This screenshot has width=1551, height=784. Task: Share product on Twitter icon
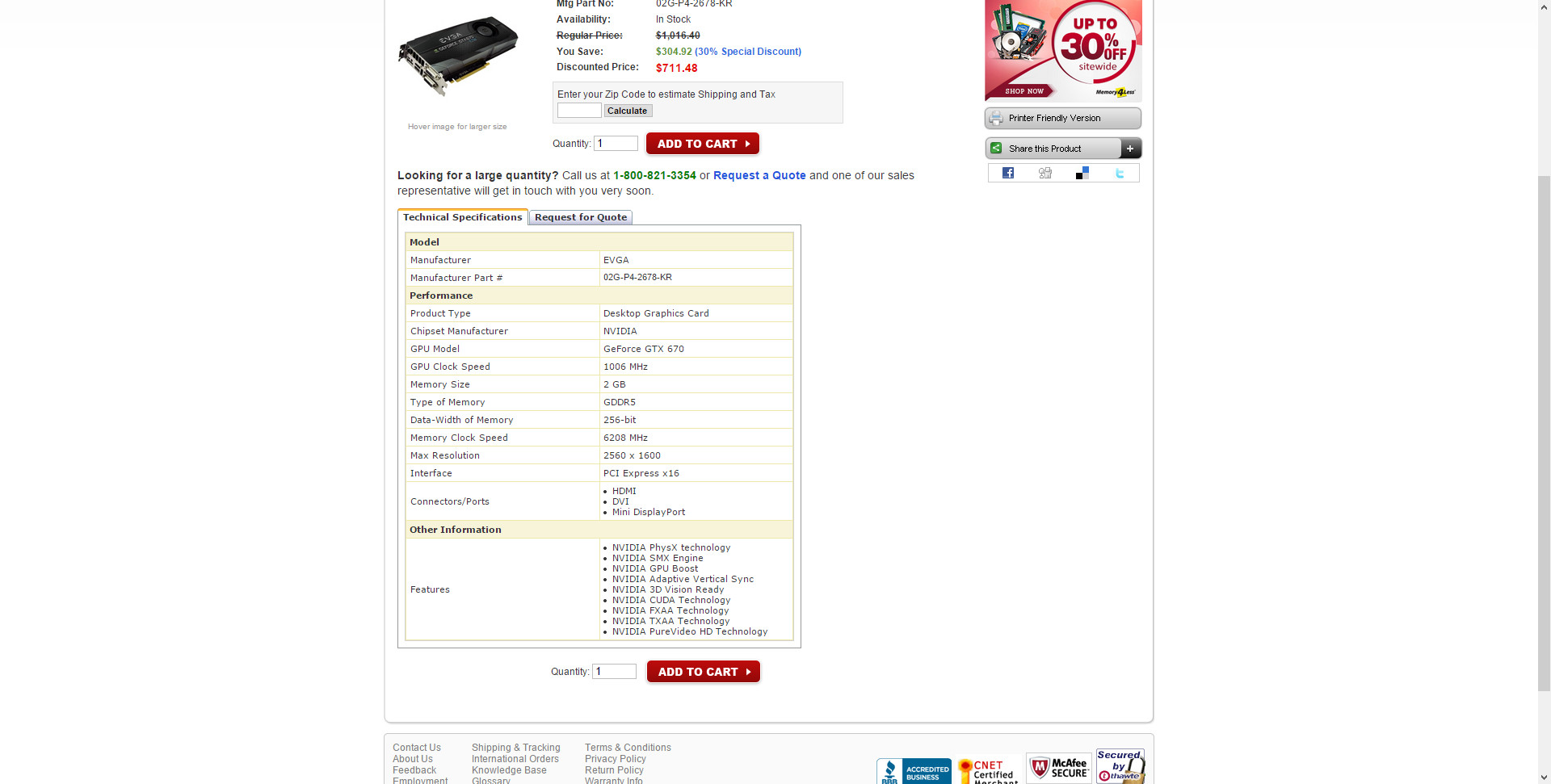pos(1120,173)
